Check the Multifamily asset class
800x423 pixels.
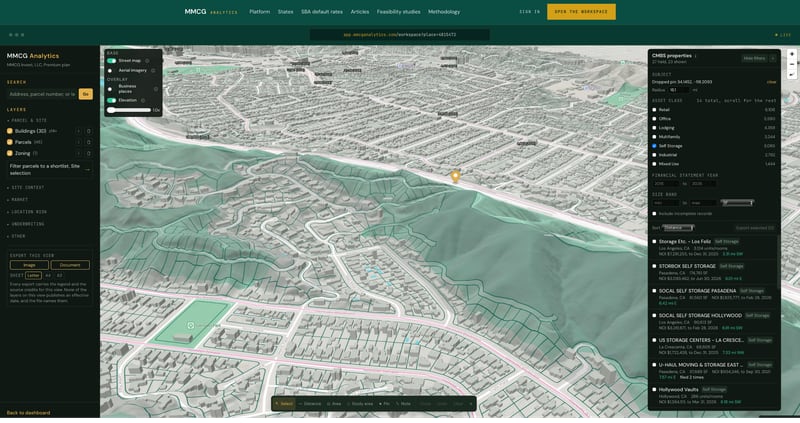(655, 137)
